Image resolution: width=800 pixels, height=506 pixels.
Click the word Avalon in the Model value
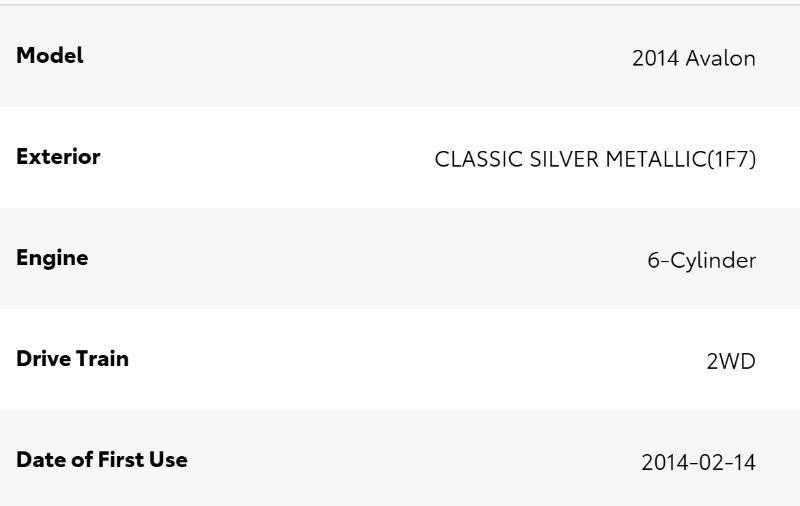(x=720, y=58)
